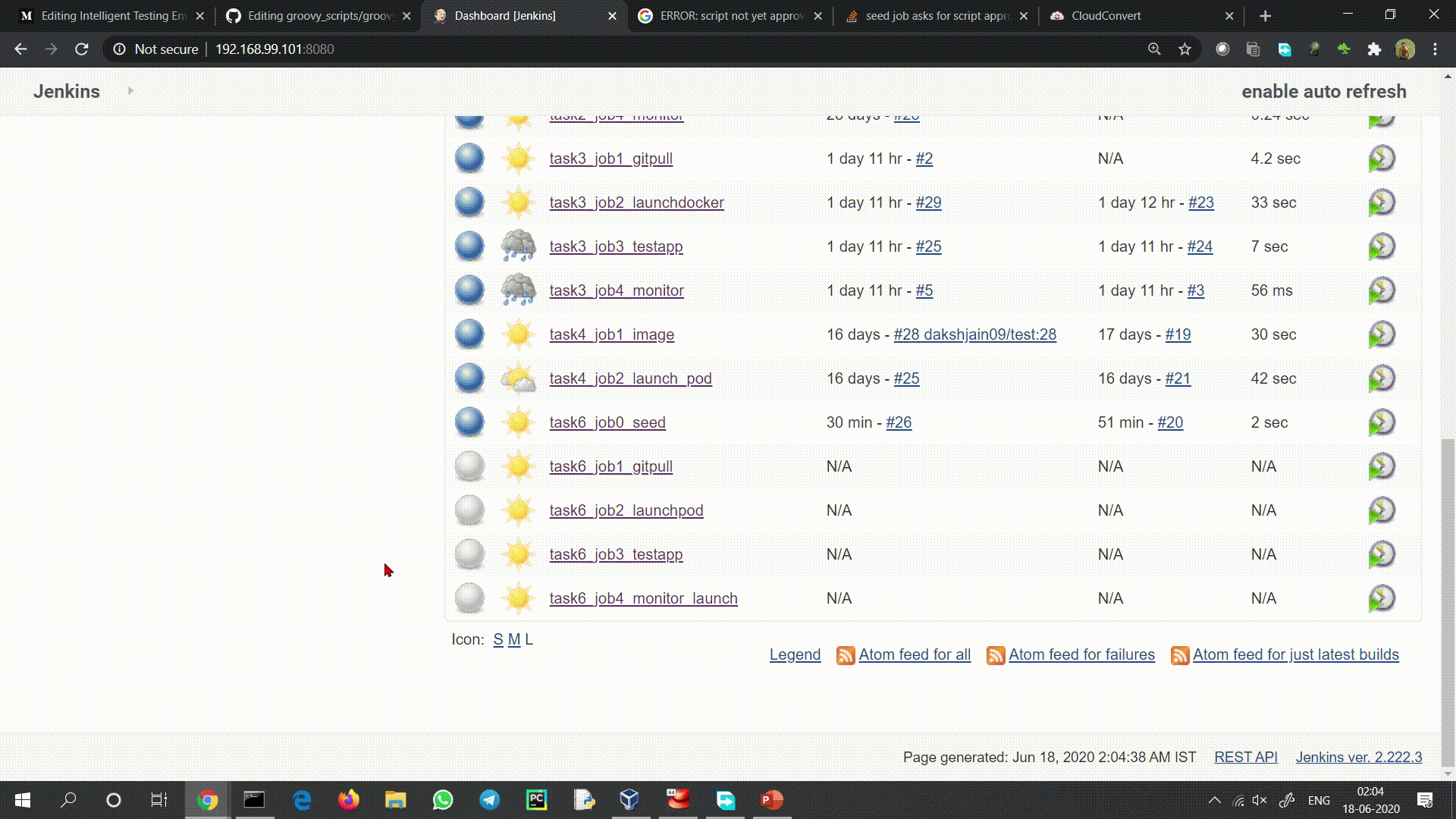Viewport: 1456px width, 819px height.
Task: Open last failure build #20 of task6_job0_seed
Action: click(1170, 422)
